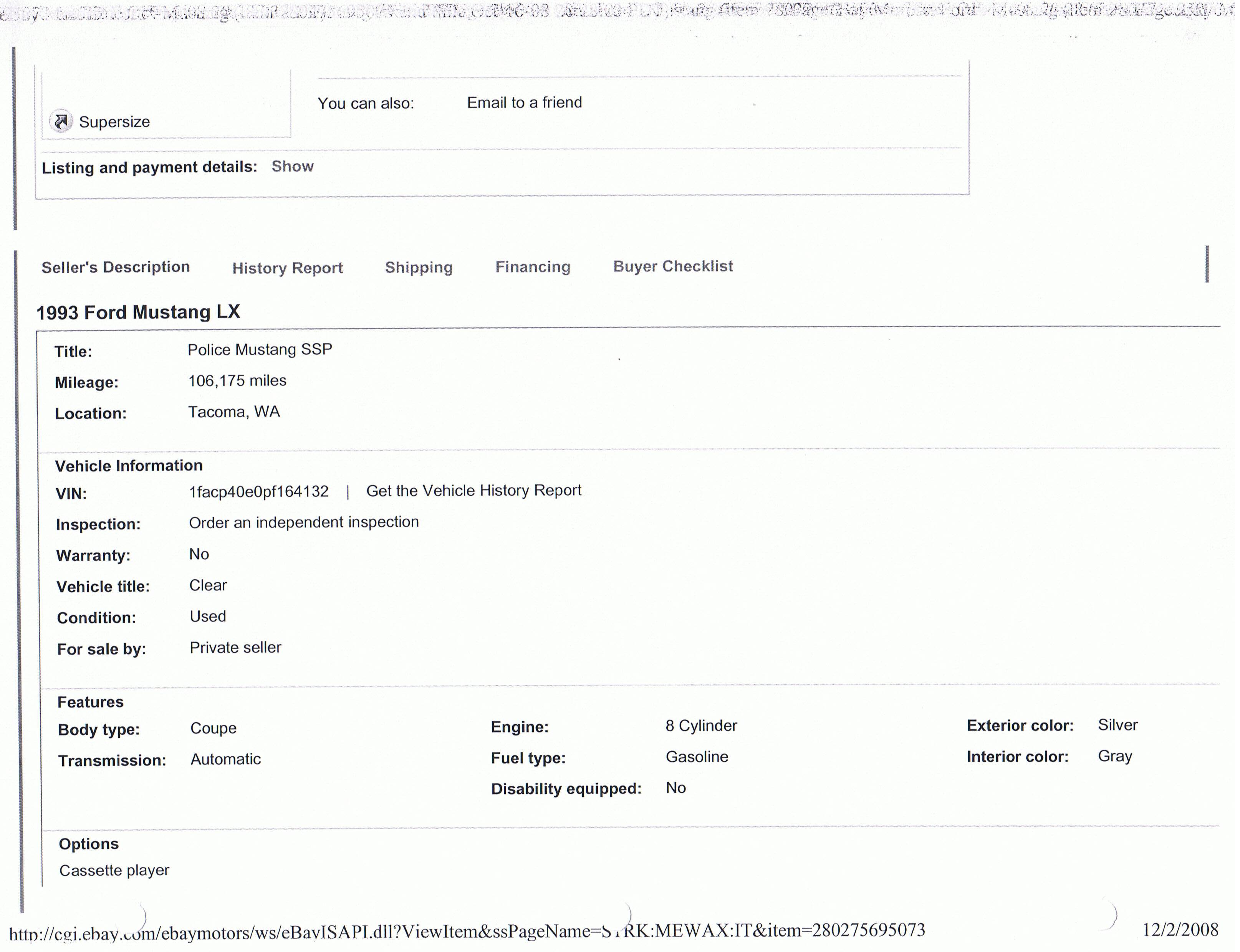Viewport: 1240px width, 952px height.
Task: Open the Seller's Description tab
Action: tap(116, 267)
